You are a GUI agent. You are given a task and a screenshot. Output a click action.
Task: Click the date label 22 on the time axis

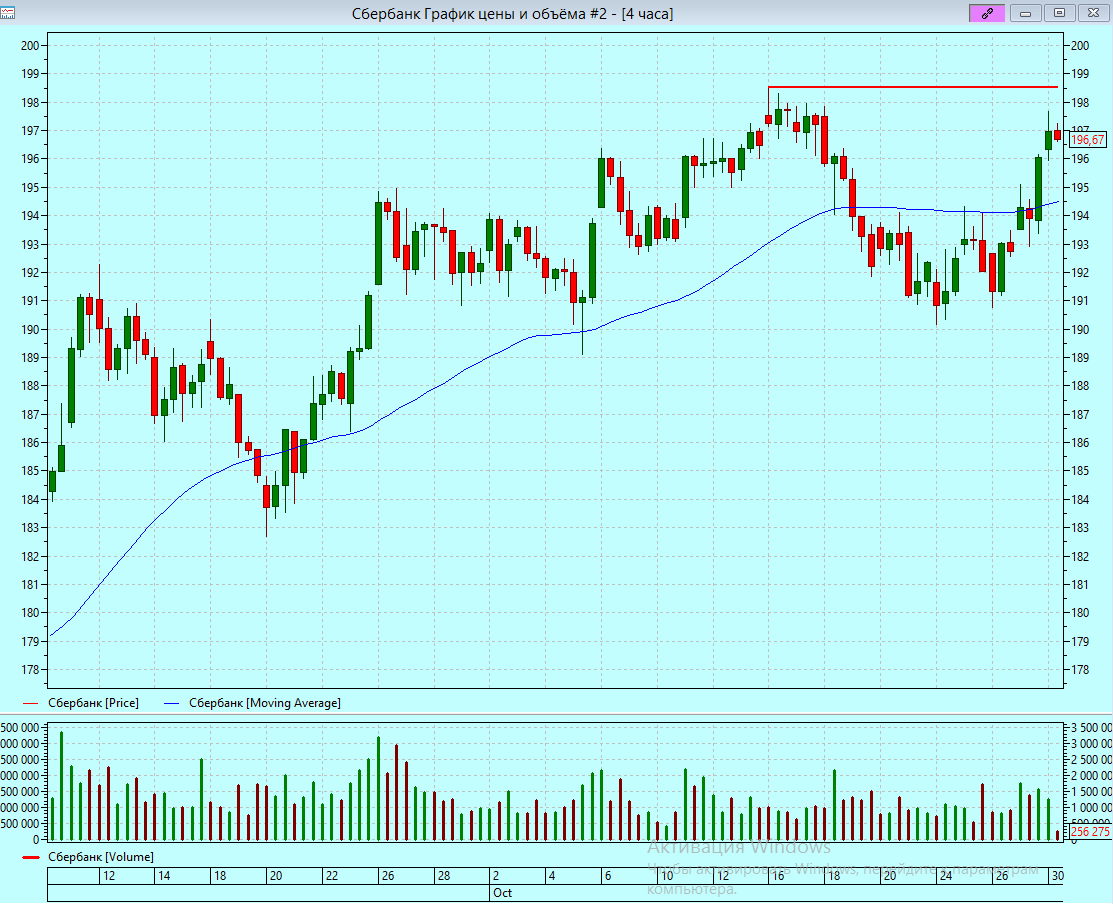pos(331,876)
